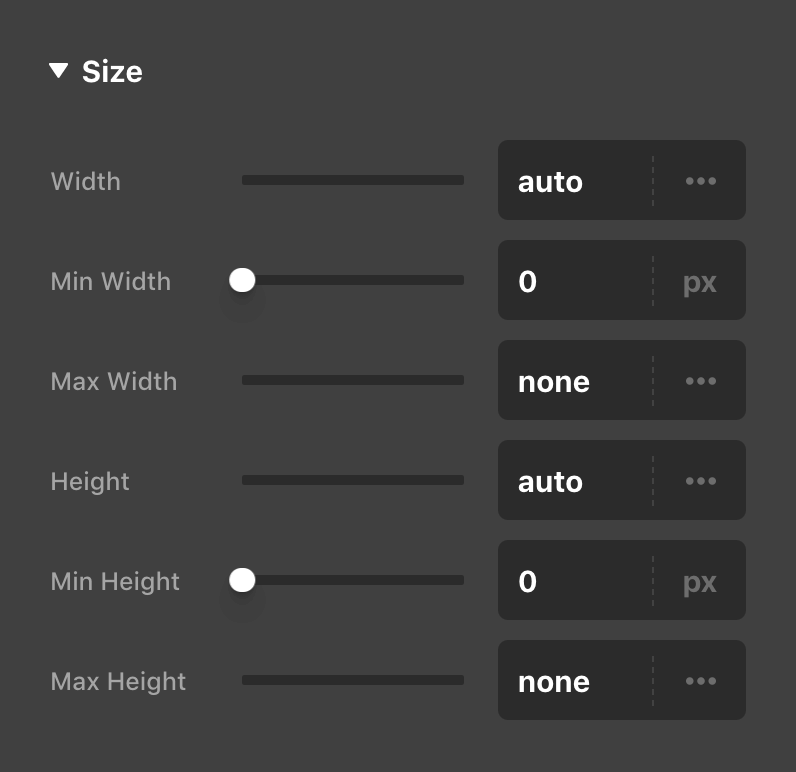The width and height of the screenshot is (796, 772).
Task: Open the Height unit options ellipsis
Action: [x=700, y=481]
